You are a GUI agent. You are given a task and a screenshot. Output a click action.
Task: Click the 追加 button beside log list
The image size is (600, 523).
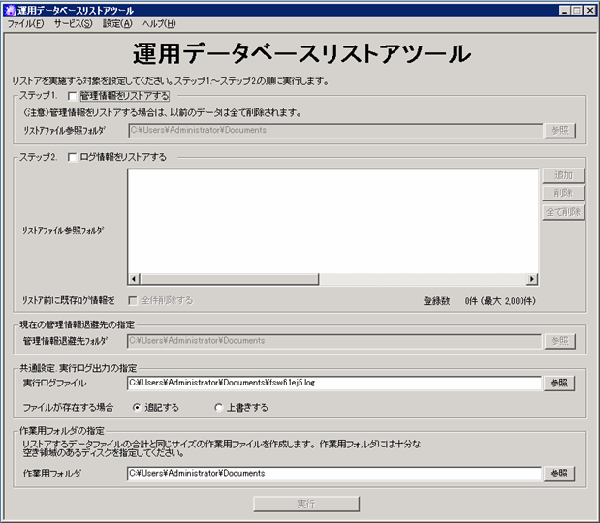click(563, 176)
